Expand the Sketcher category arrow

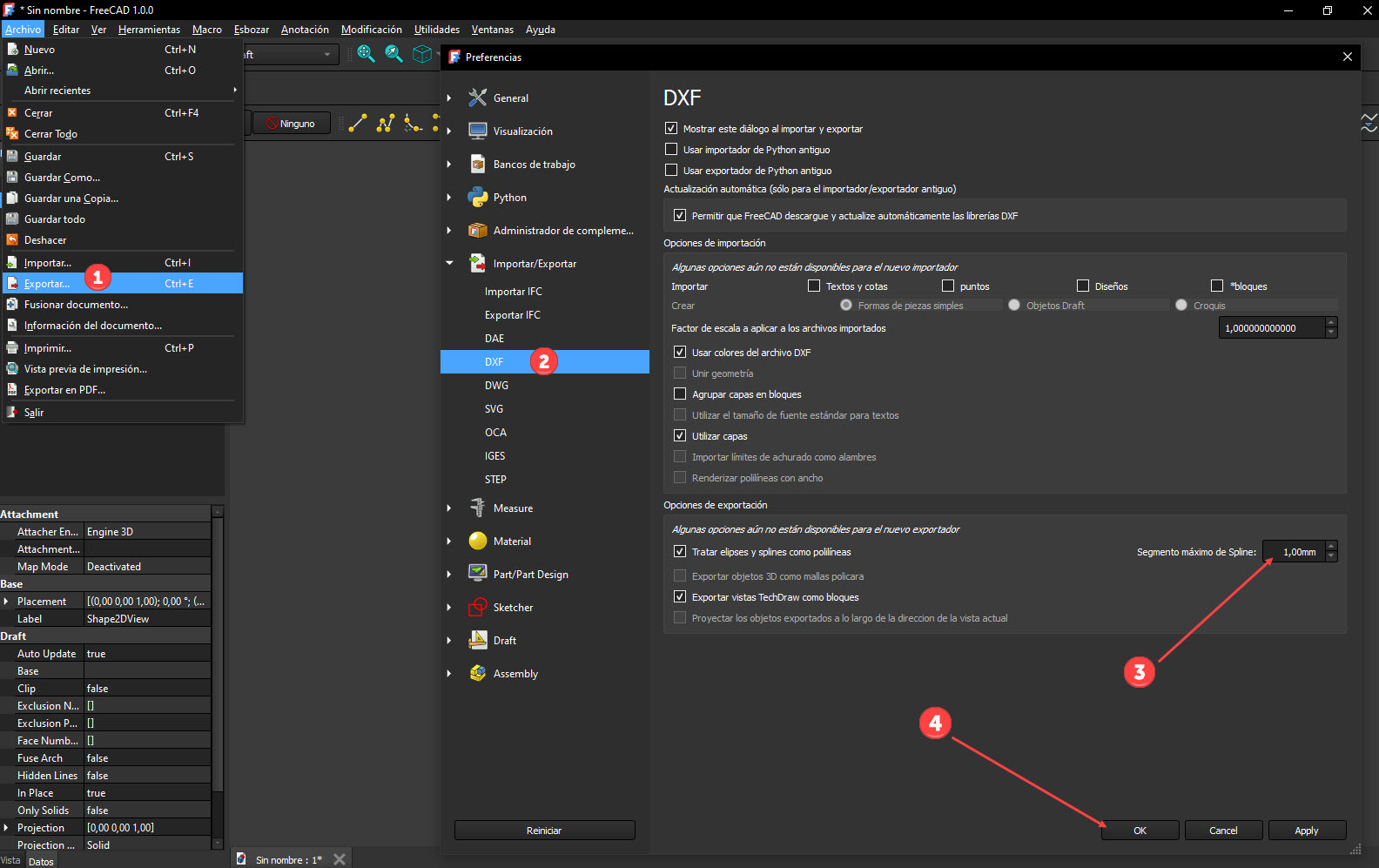[x=449, y=607]
